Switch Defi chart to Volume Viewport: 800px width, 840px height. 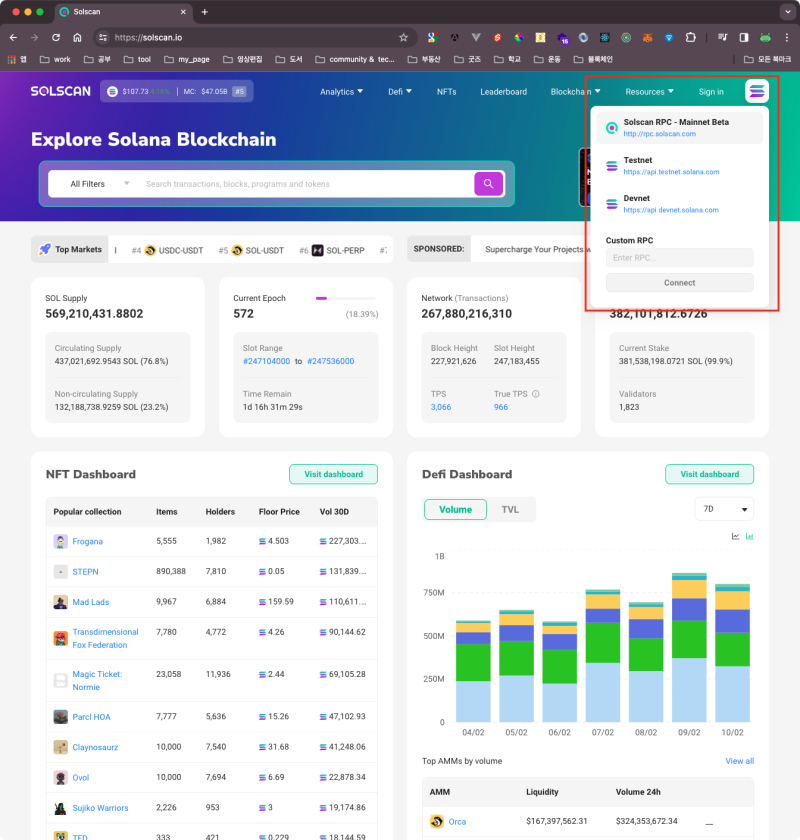455,509
